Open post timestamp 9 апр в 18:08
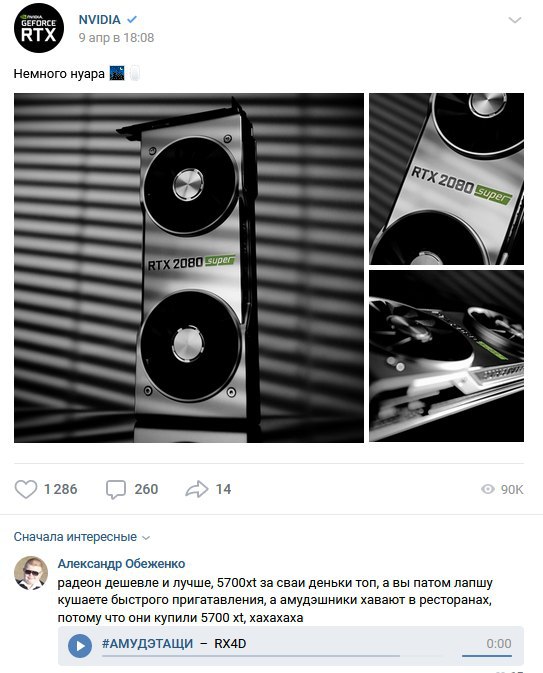 pyautogui.click(x=116, y=38)
